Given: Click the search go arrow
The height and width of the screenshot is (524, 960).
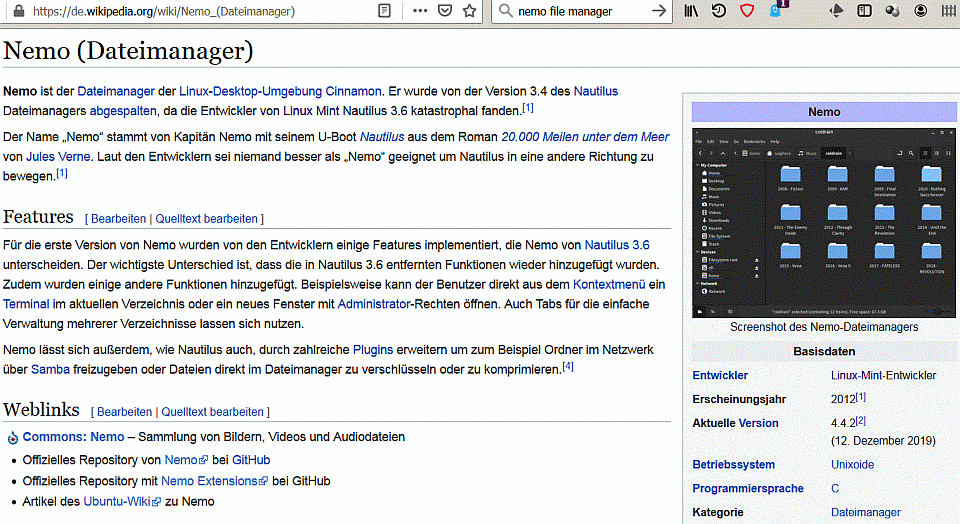Looking at the screenshot, I should point(659,10).
